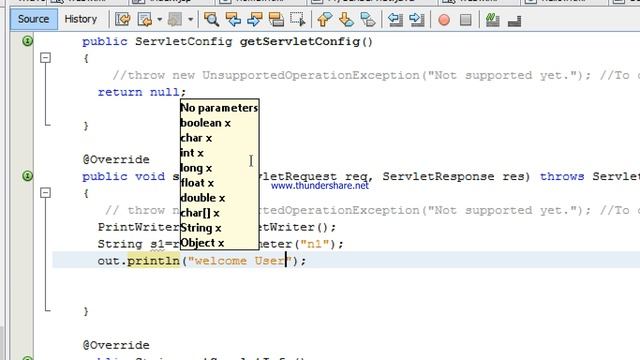This screenshot has height=360, width=640.
Task: Click the getServletConfig() method name
Action: pyautogui.click(x=306, y=42)
